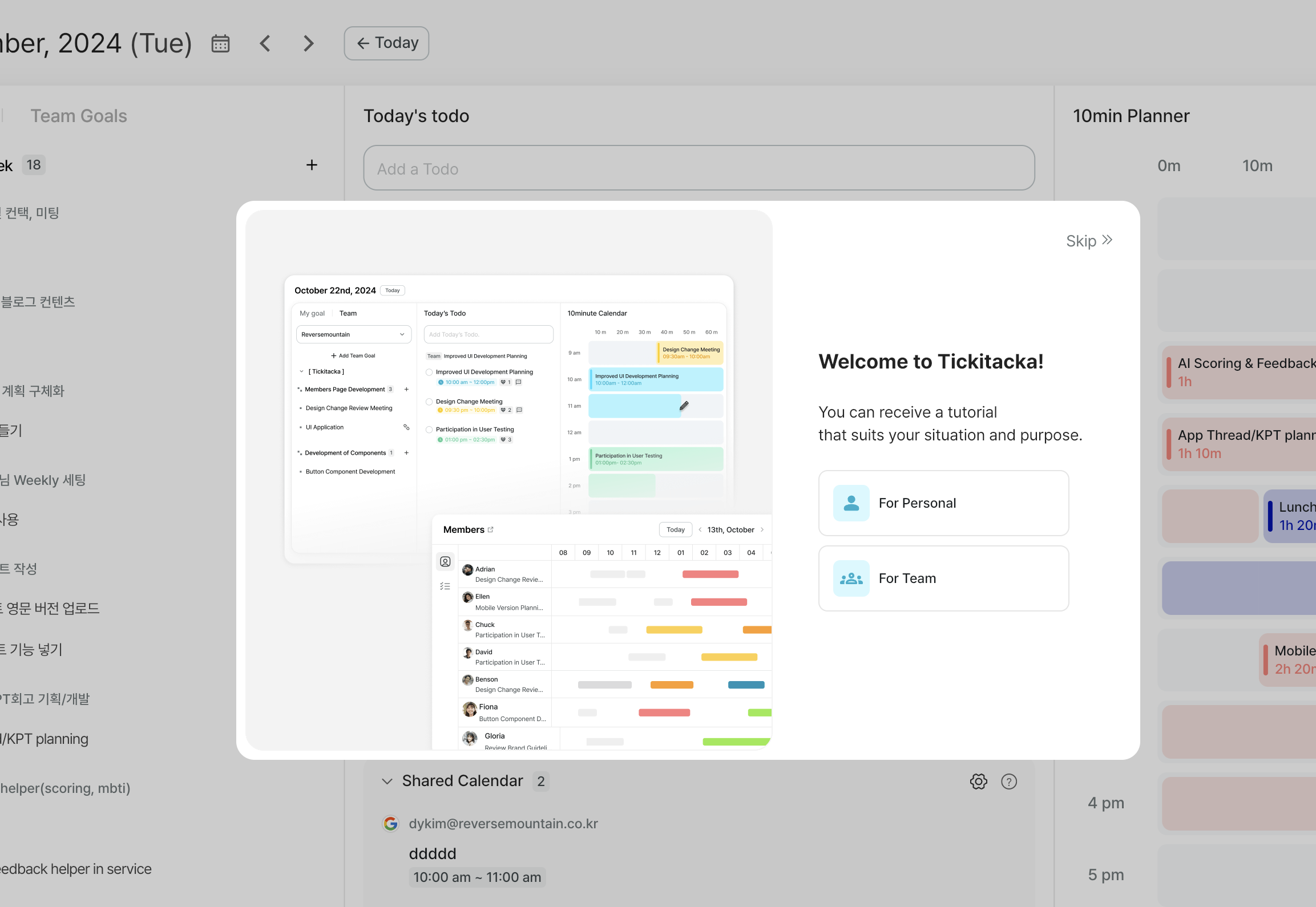Screen dimensions: 1316x907
Task: Choose the For Personal tutorial option
Action: click(943, 503)
